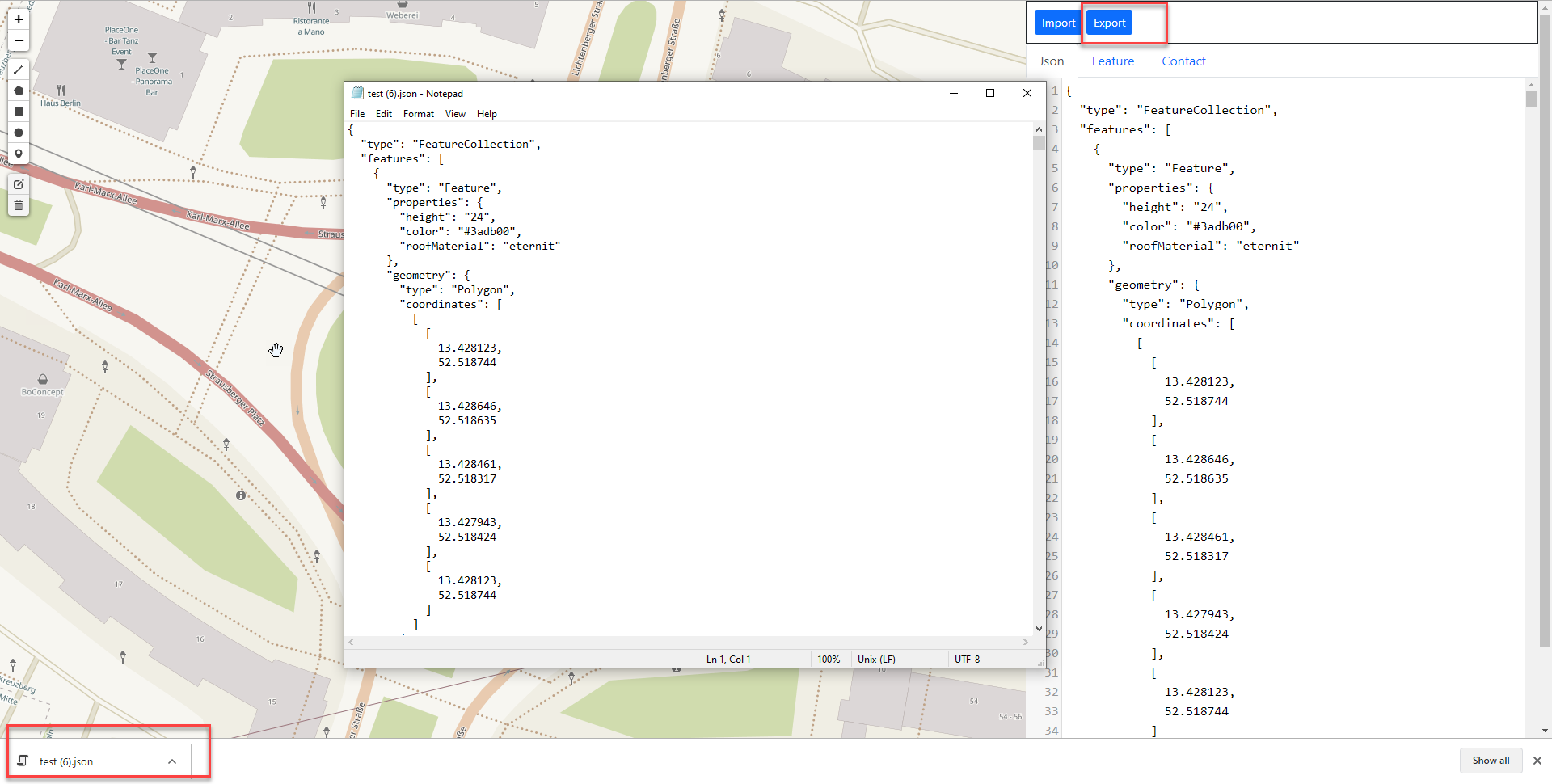The height and width of the screenshot is (784, 1552).
Task: Click the Notepad vertical scrollbar thumb
Action: [1039, 143]
